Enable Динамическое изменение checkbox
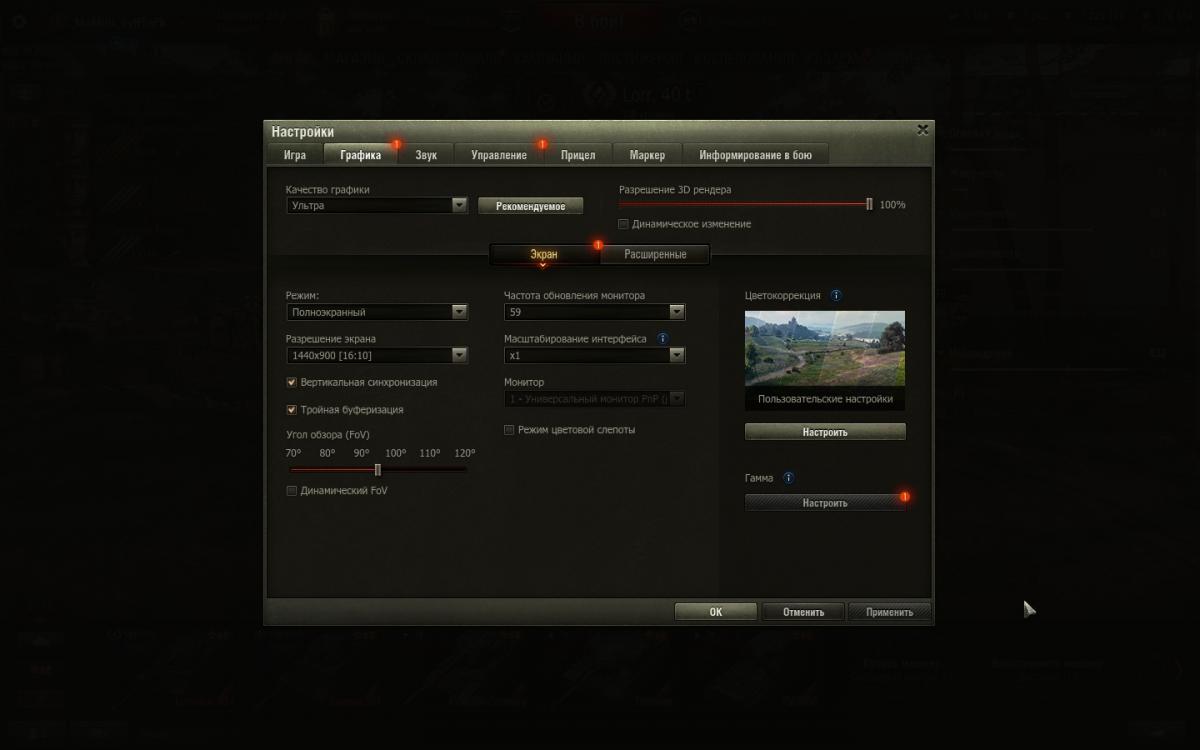Image resolution: width=1200 pixels, height=750 pixels. click(x=624, y=224)
